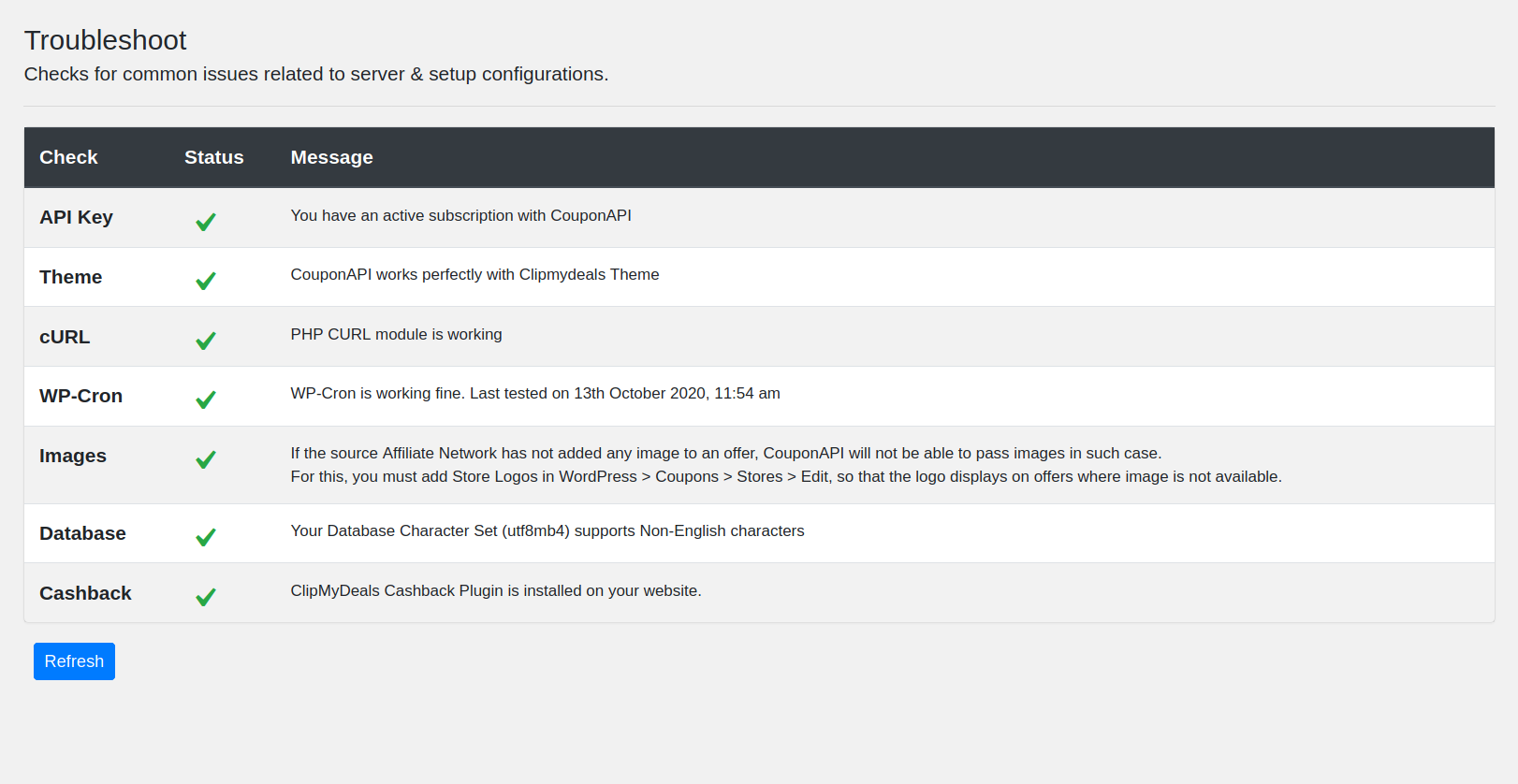Image resolution: width=1518 pixels, height=784 pixels.
Task: Click the Check column header
Action: pyautogui.click(x=68, y=157)
